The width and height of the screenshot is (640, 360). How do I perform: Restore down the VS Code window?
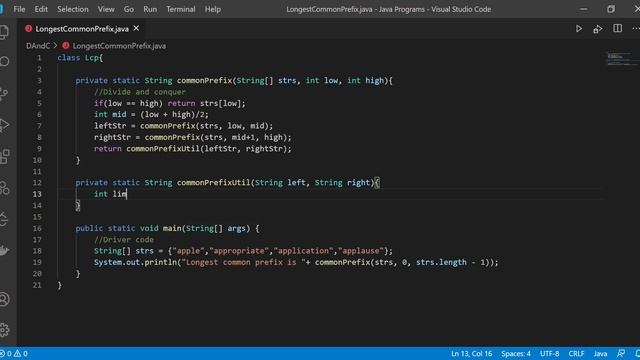[611, 9]
